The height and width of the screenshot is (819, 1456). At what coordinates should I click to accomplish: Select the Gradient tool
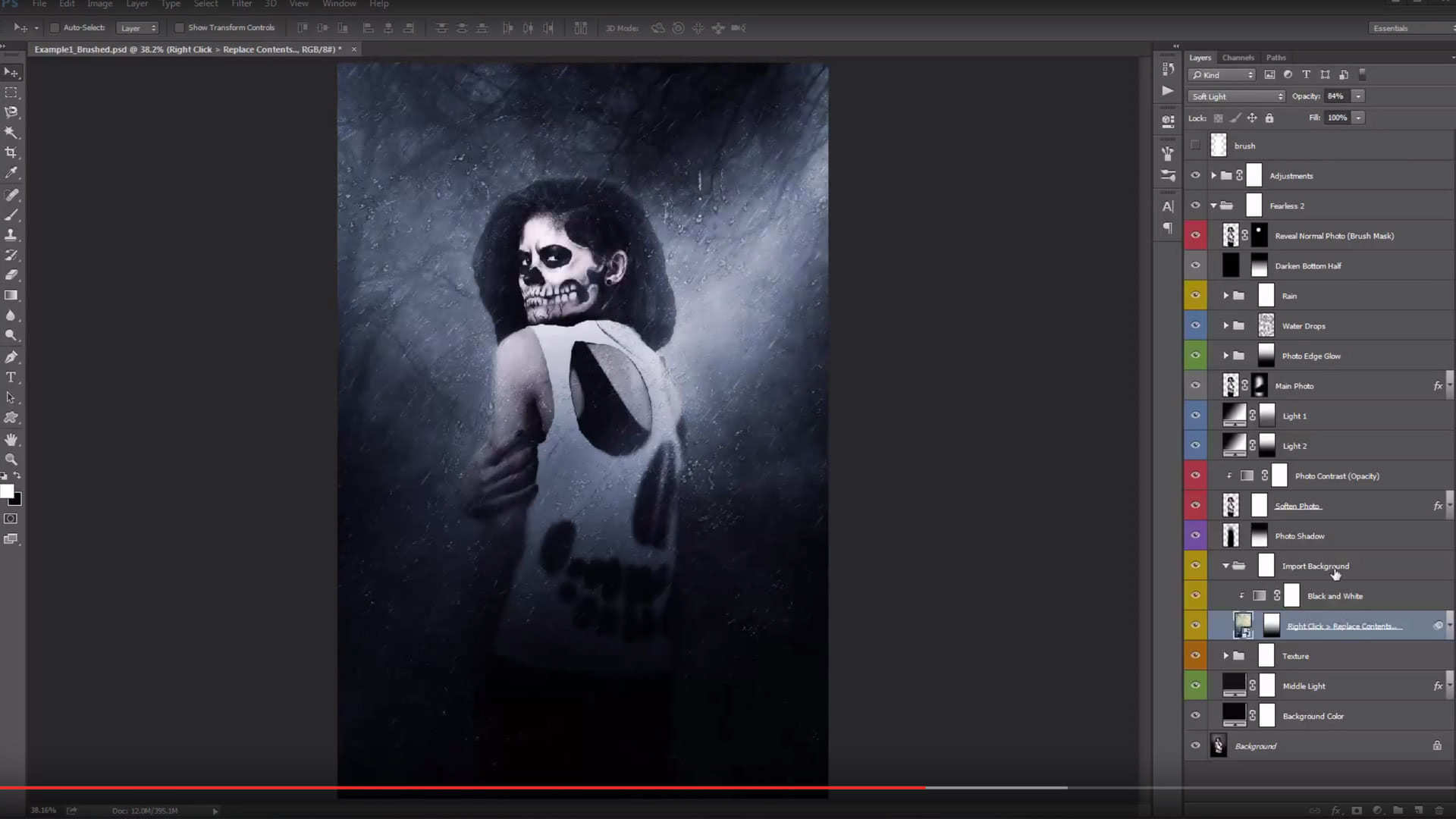[x=11, y=296]
